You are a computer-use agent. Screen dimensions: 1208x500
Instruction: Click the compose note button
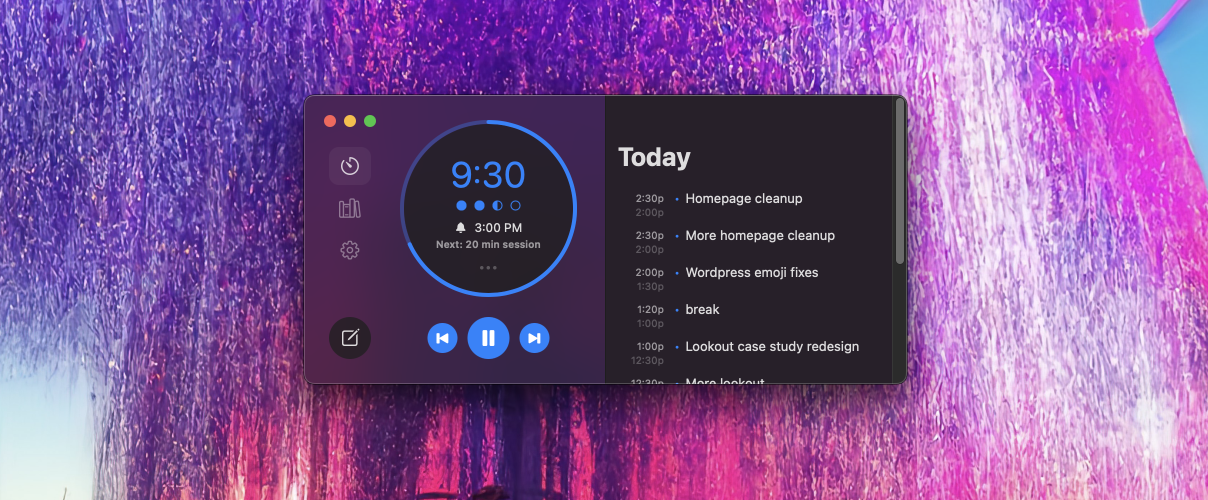[350, 338]
